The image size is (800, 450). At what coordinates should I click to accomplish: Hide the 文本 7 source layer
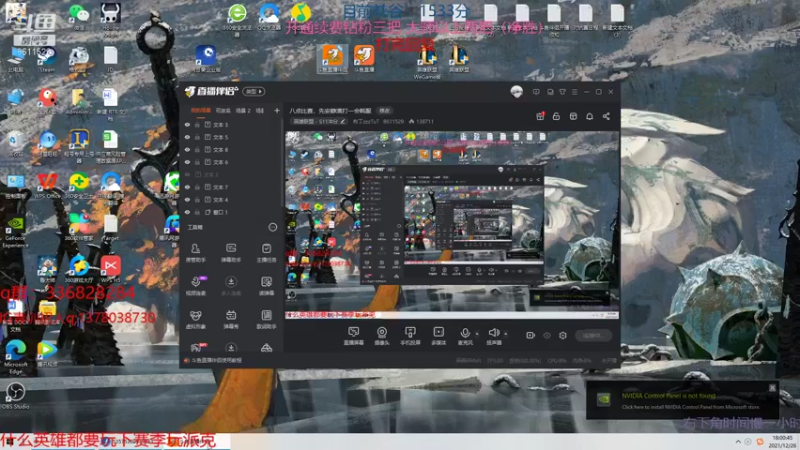187,187
